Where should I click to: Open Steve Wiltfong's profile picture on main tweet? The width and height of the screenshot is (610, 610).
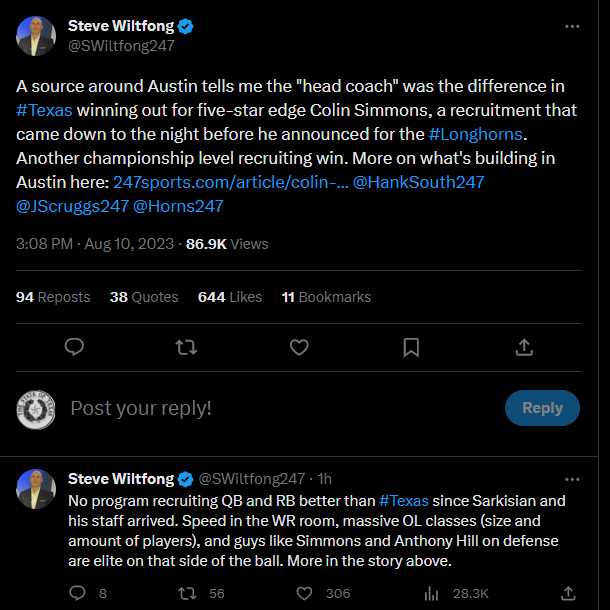coord(36,36)
